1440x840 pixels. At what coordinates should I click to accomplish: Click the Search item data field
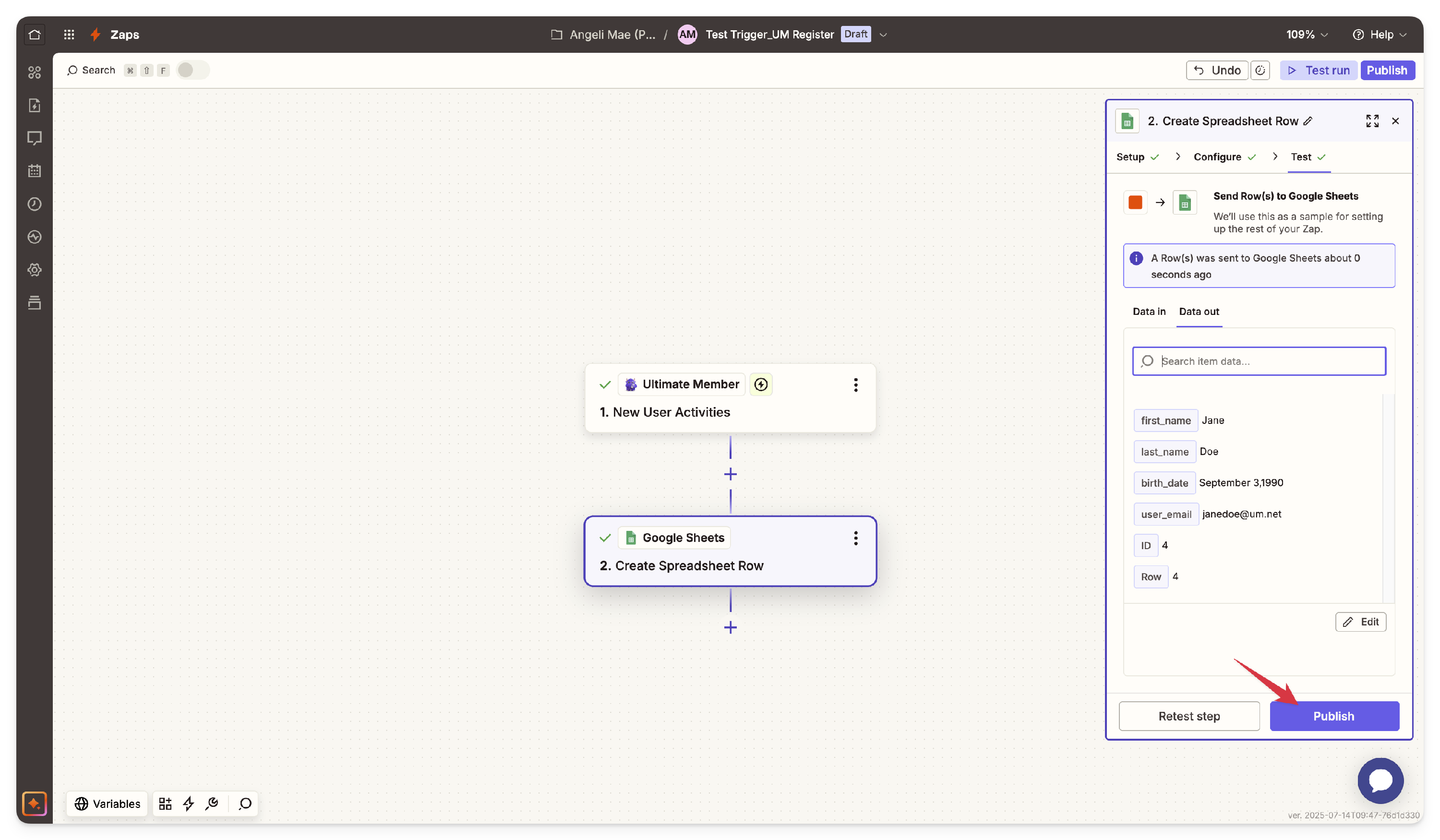pos(1259,361)
